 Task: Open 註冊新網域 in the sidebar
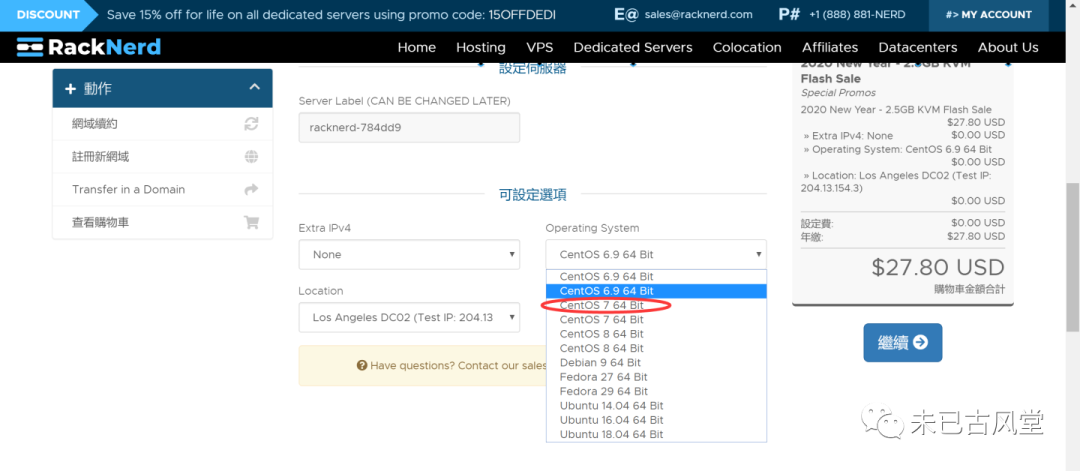tap(163, 157)
